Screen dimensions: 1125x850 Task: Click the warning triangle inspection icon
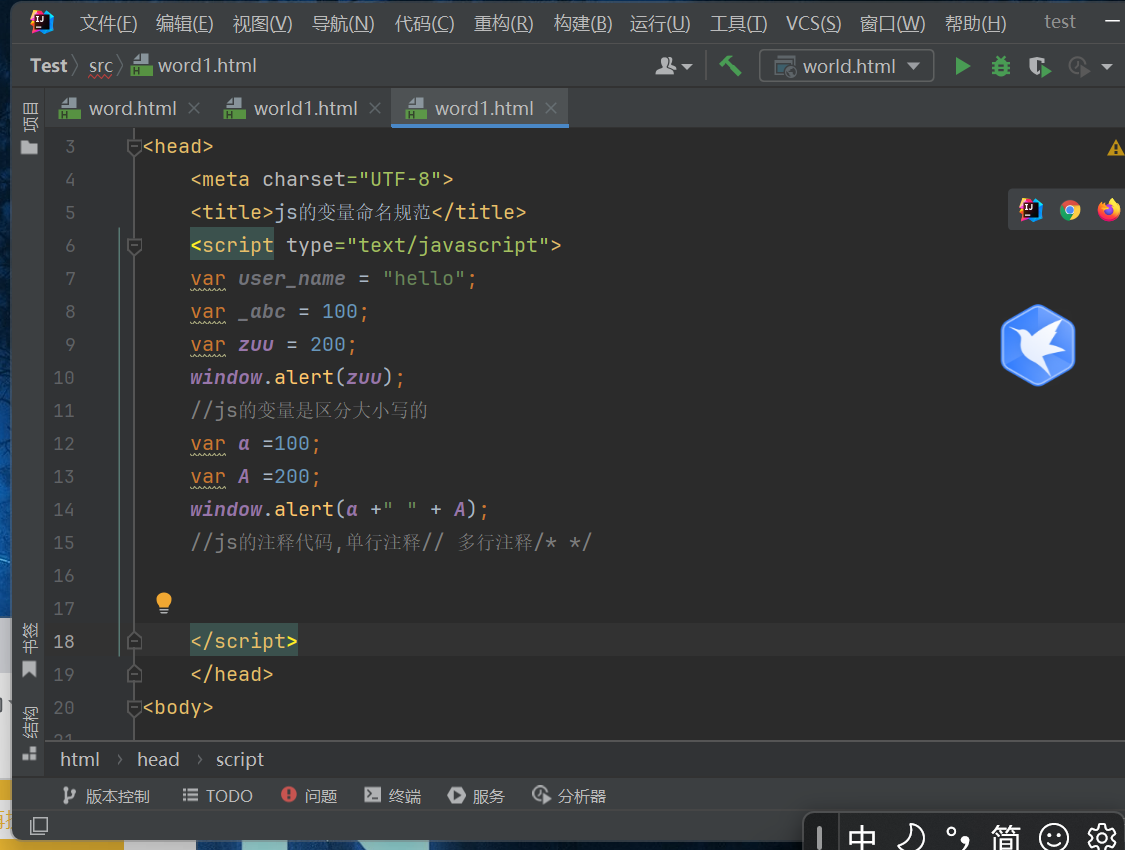click(1115, 148)
